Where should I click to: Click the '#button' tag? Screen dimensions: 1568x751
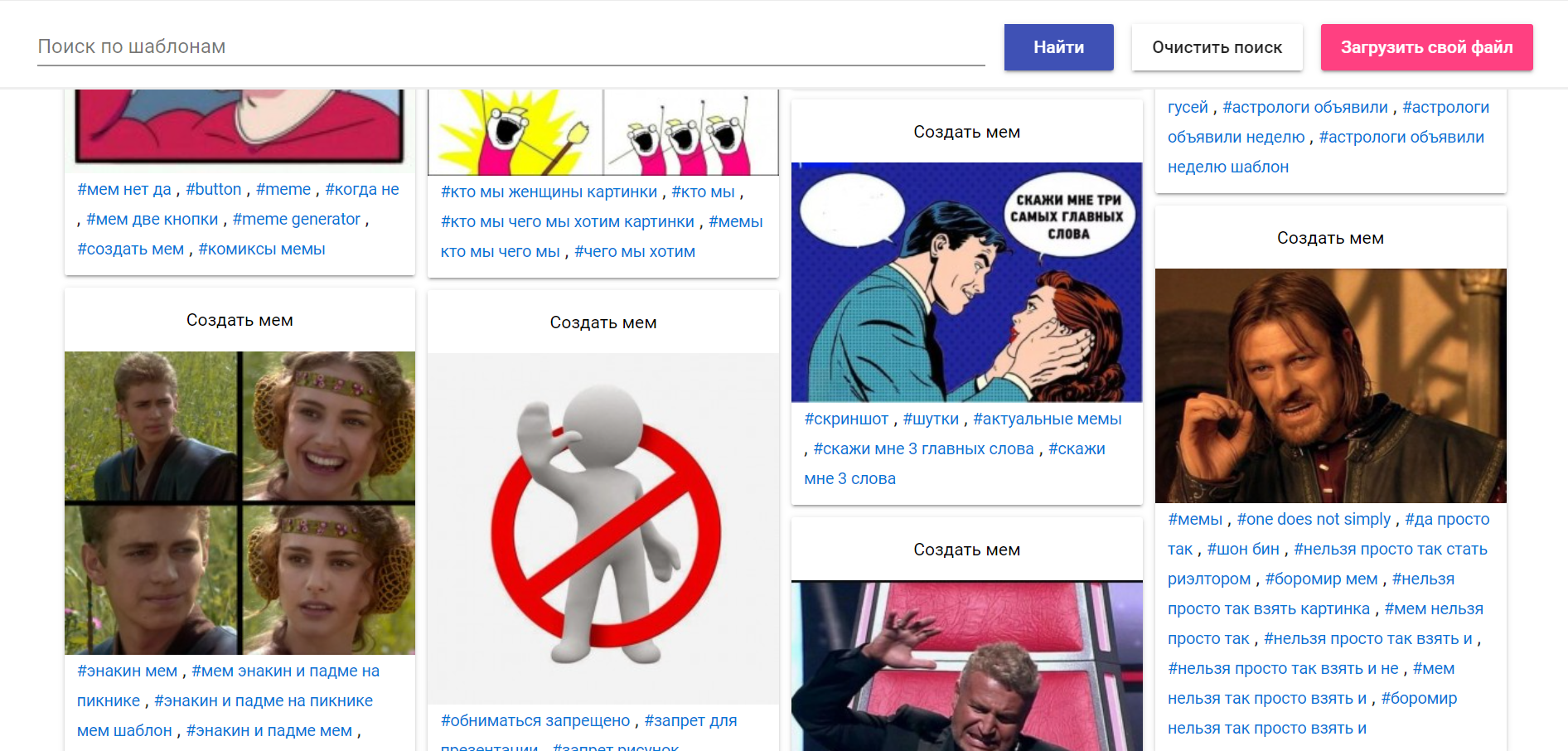click(214, 189)
